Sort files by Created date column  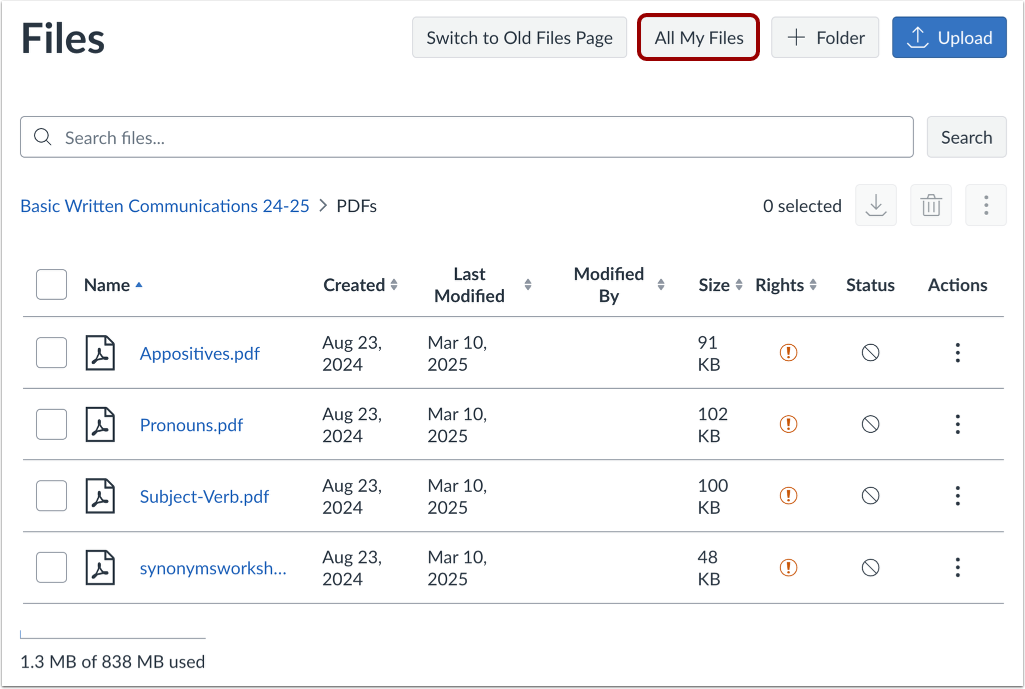[x=360, y=285]
